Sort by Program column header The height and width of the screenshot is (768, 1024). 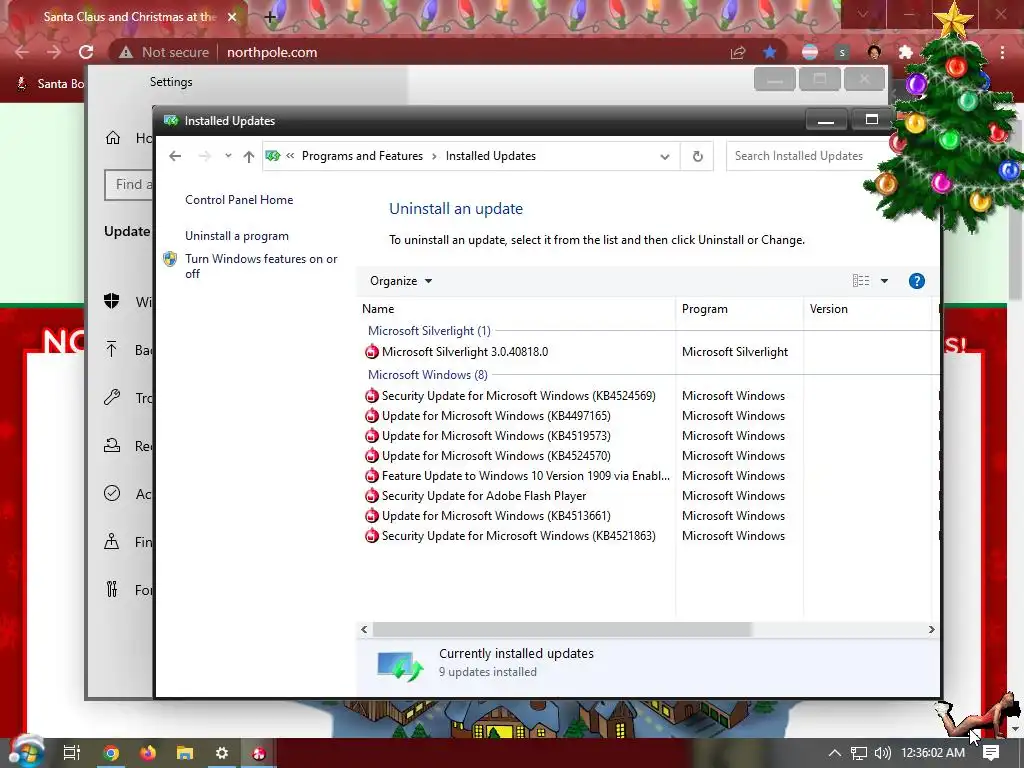click(x=739, y=309)
